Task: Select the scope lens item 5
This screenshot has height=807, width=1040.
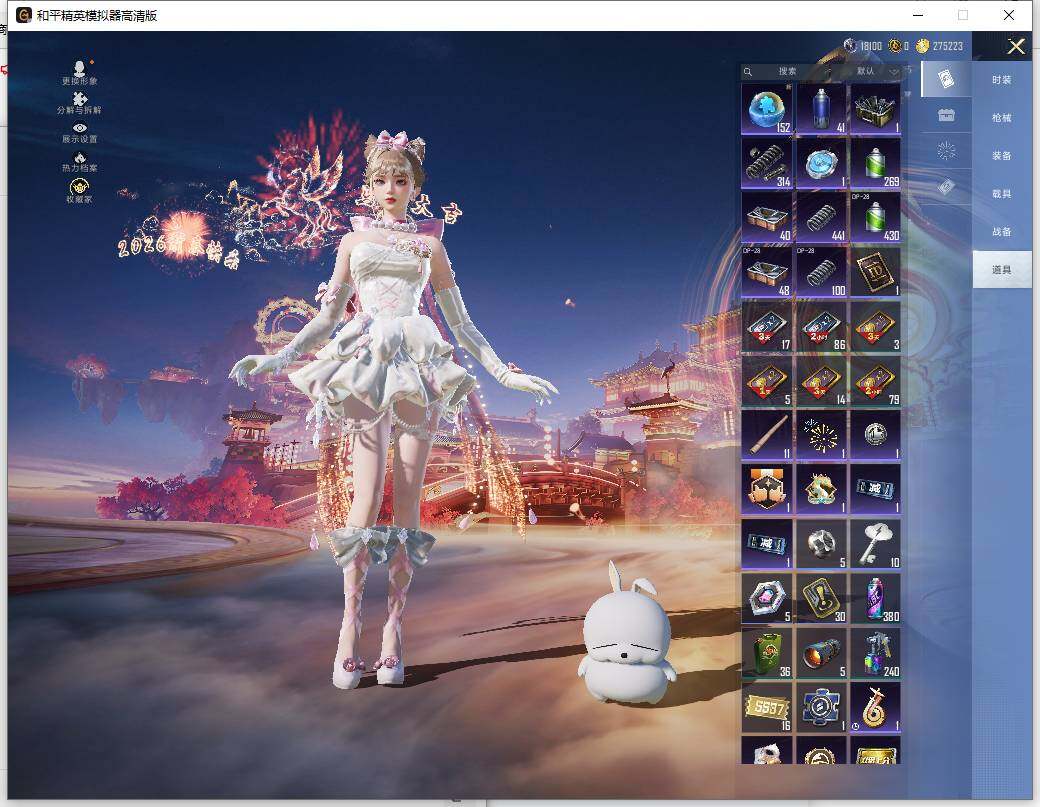Action: tap(821, 652)
